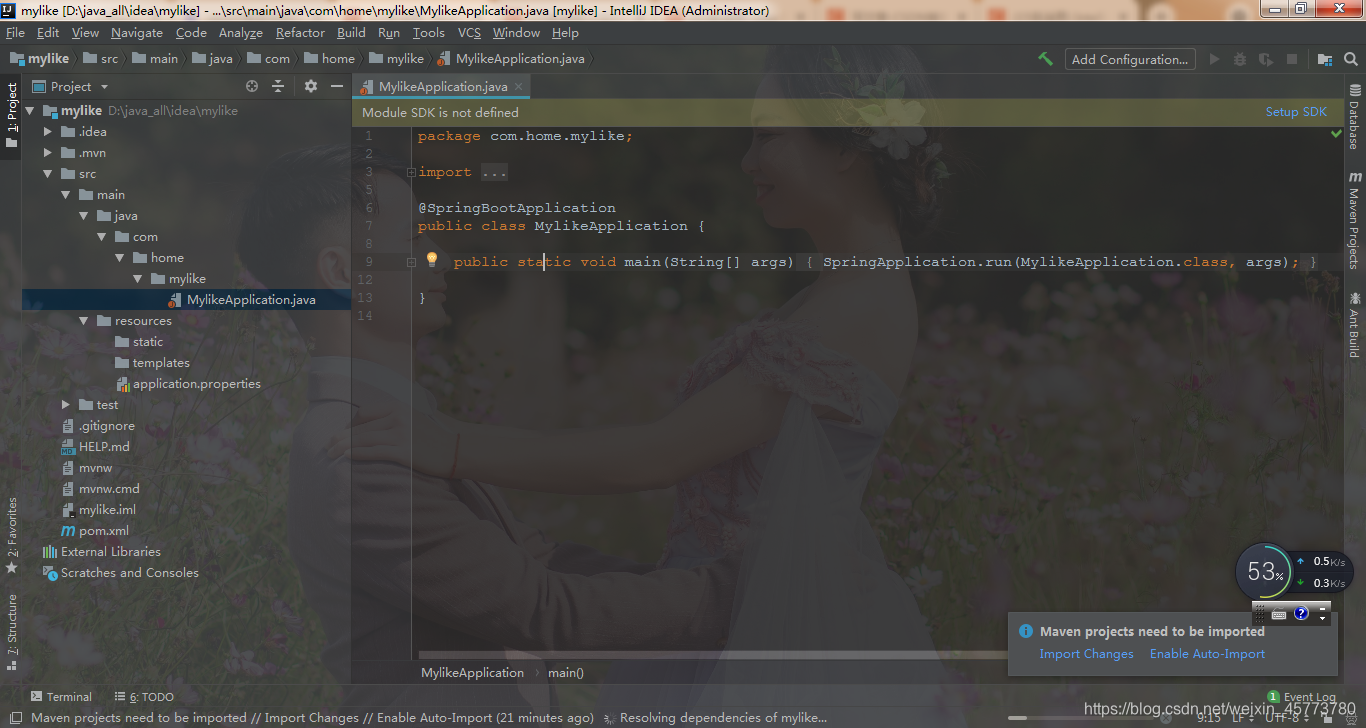The image size is (1366, 728).
Task: Click the intention lightbulb on line 9
Action: pyautogui.click(x=432, y=260)
